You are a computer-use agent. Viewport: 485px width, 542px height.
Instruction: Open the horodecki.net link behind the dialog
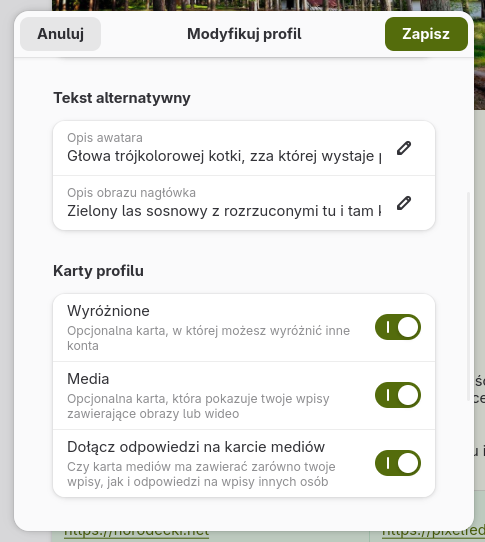point(137,534)
